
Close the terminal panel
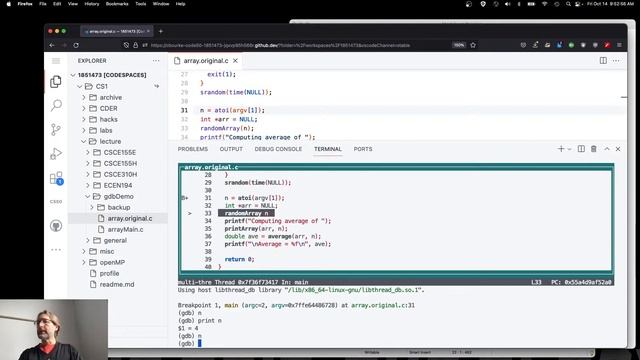pyautogui.click(x=618, y=149)
